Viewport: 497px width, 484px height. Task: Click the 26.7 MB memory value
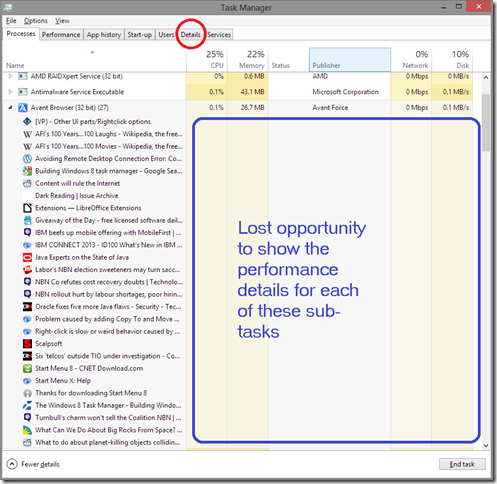(x=252, y=107)
